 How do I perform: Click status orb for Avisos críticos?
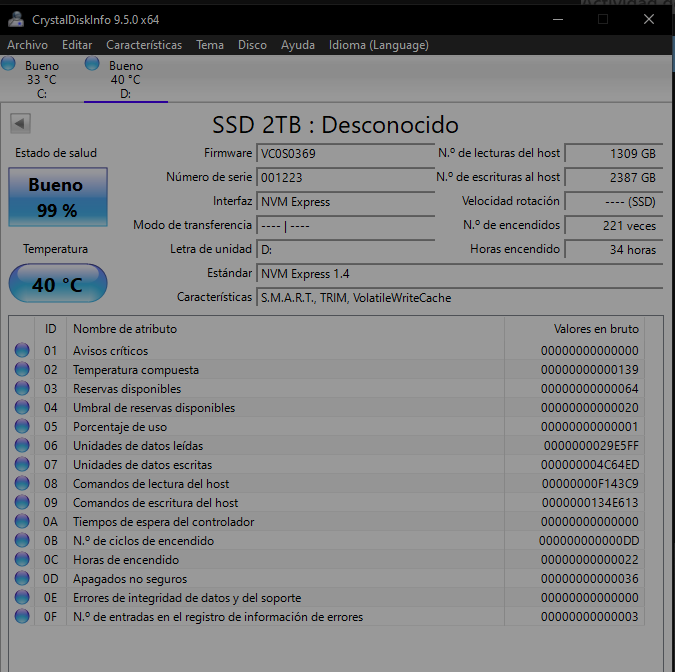pyautogui.click(x=22, y=350)
